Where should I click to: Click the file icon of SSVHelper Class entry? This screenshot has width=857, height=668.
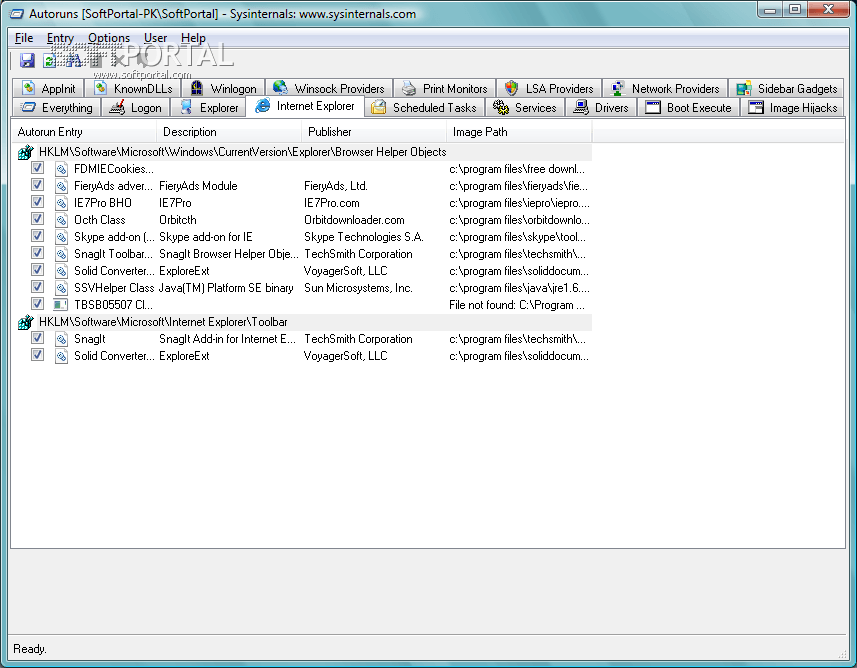(x=61, y=288)
